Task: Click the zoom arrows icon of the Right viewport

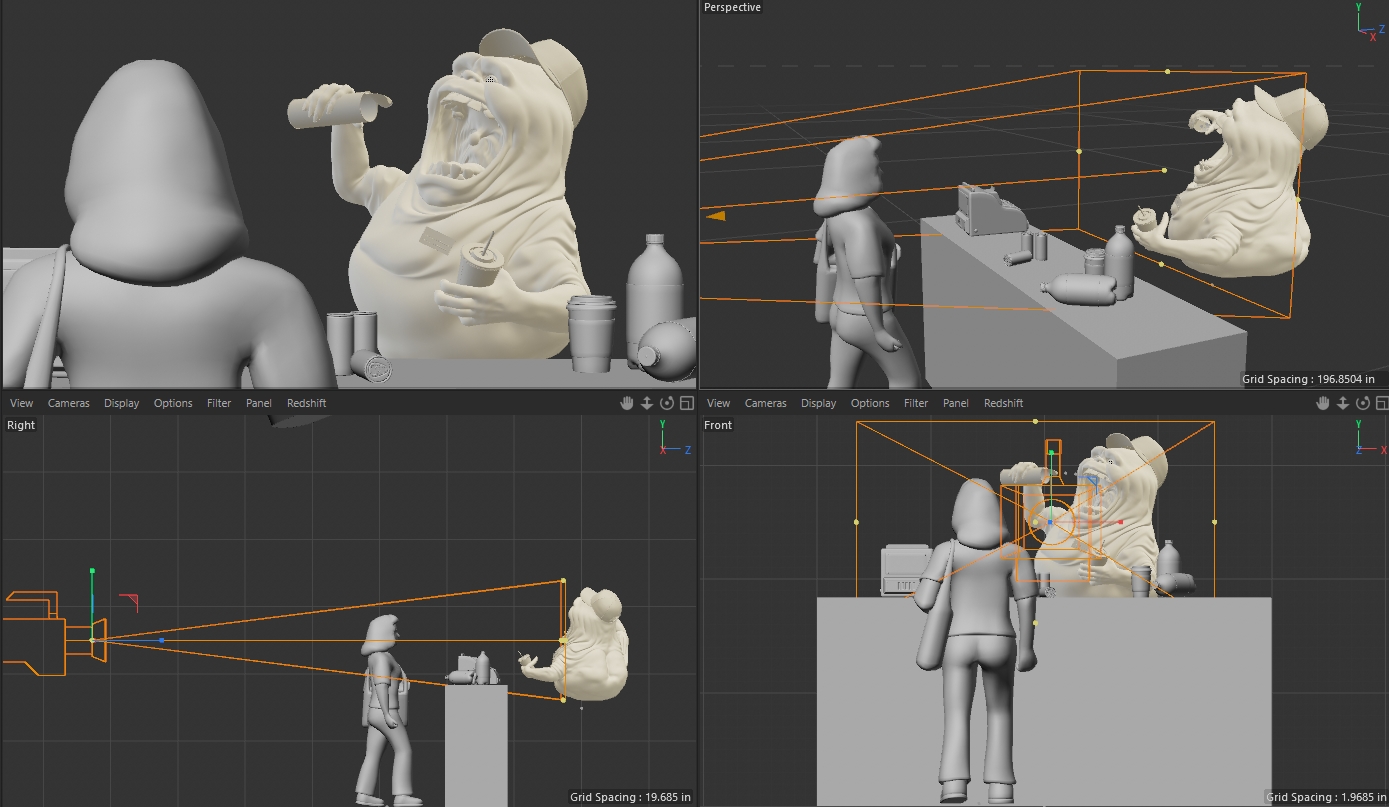Action: [x=647, y=403]
